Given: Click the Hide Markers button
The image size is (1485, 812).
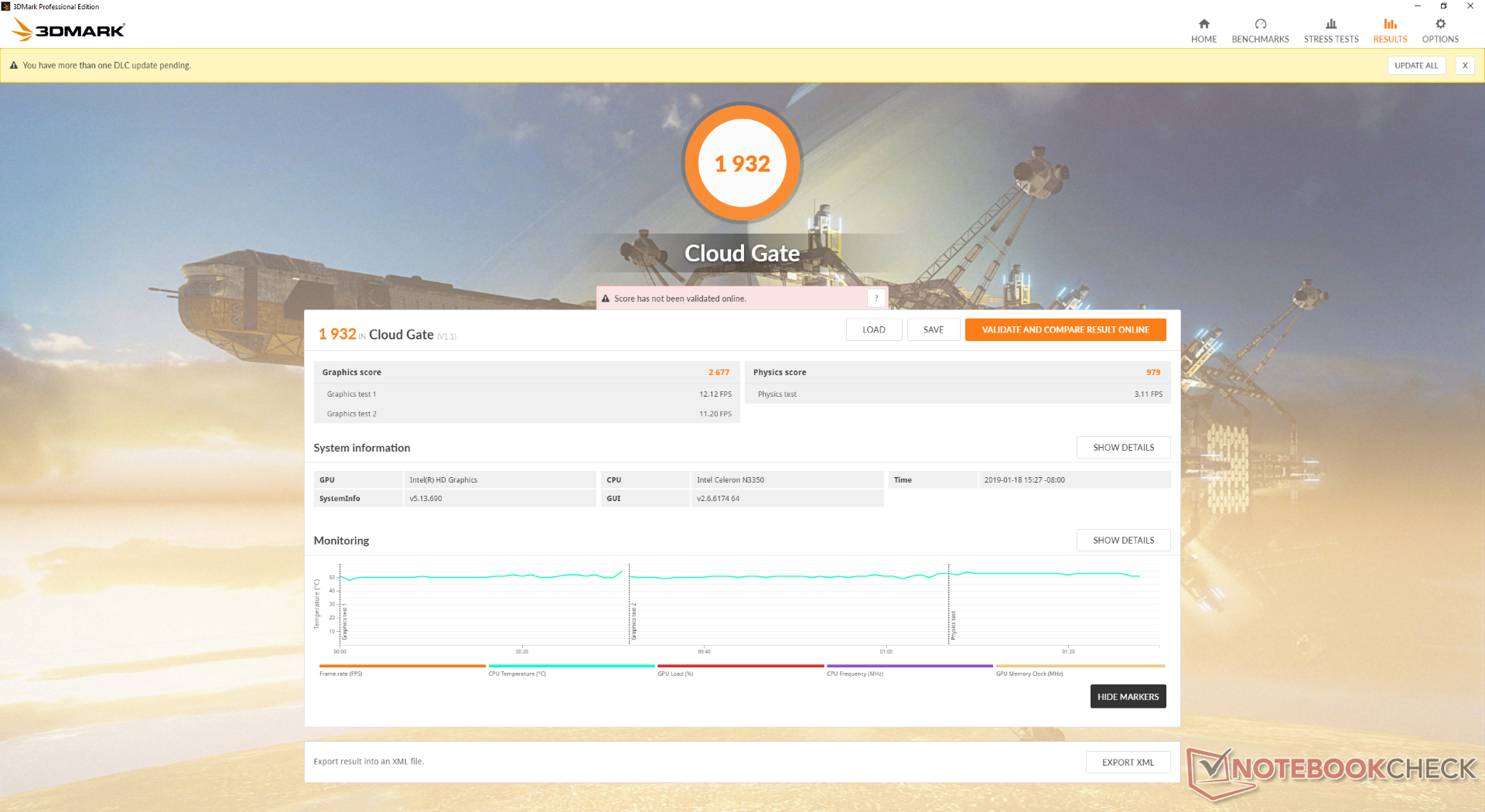Looking at the screenshot, I should [1128, 697].
